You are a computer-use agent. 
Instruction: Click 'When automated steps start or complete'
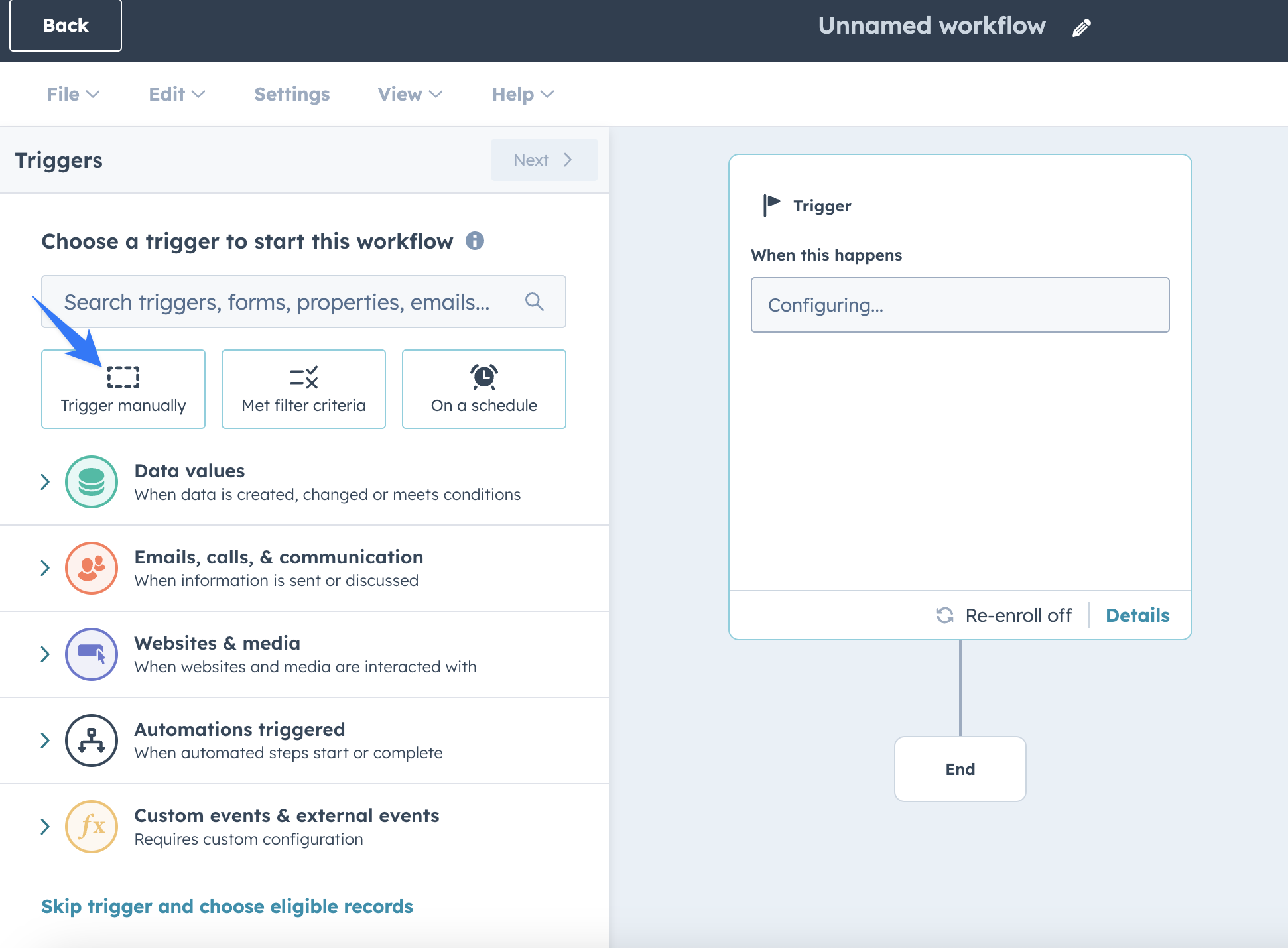point(288,753)
